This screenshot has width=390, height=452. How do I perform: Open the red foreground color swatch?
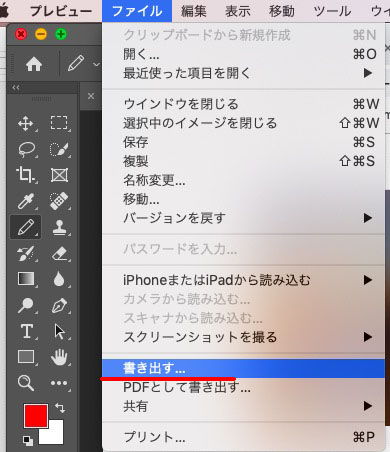(35, 415)
